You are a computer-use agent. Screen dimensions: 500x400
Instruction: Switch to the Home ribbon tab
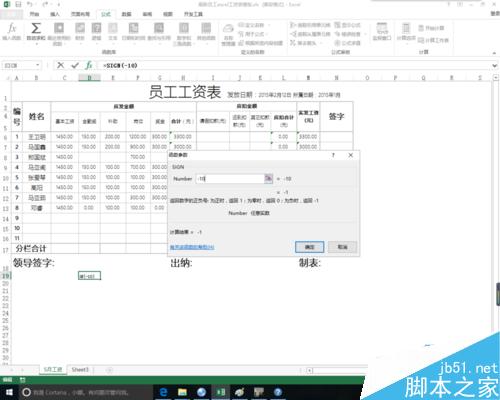34,14
